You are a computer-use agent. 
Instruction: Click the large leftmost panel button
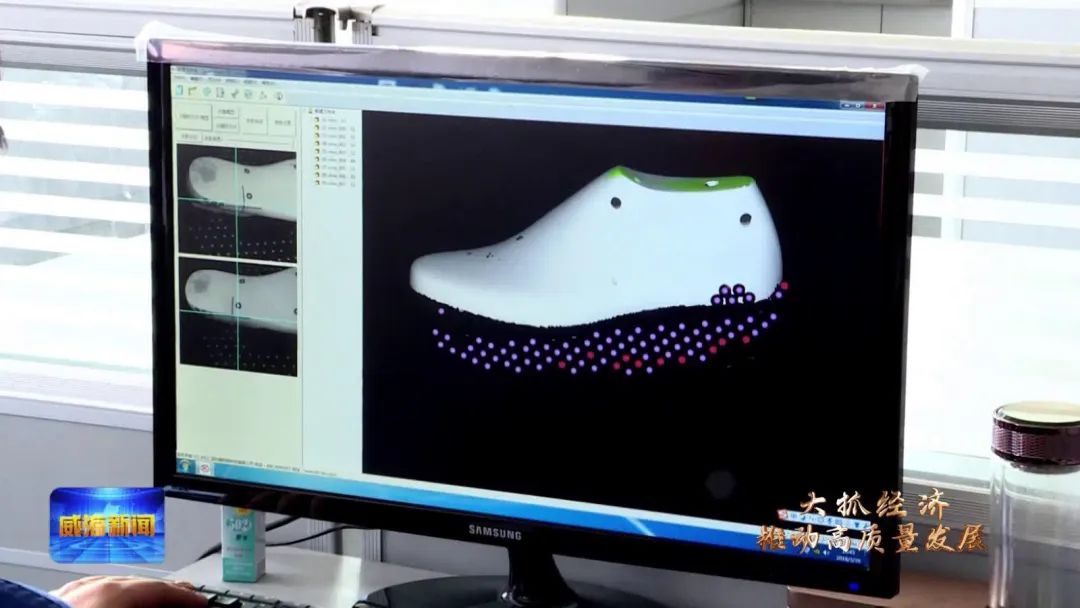click(194, 116)
